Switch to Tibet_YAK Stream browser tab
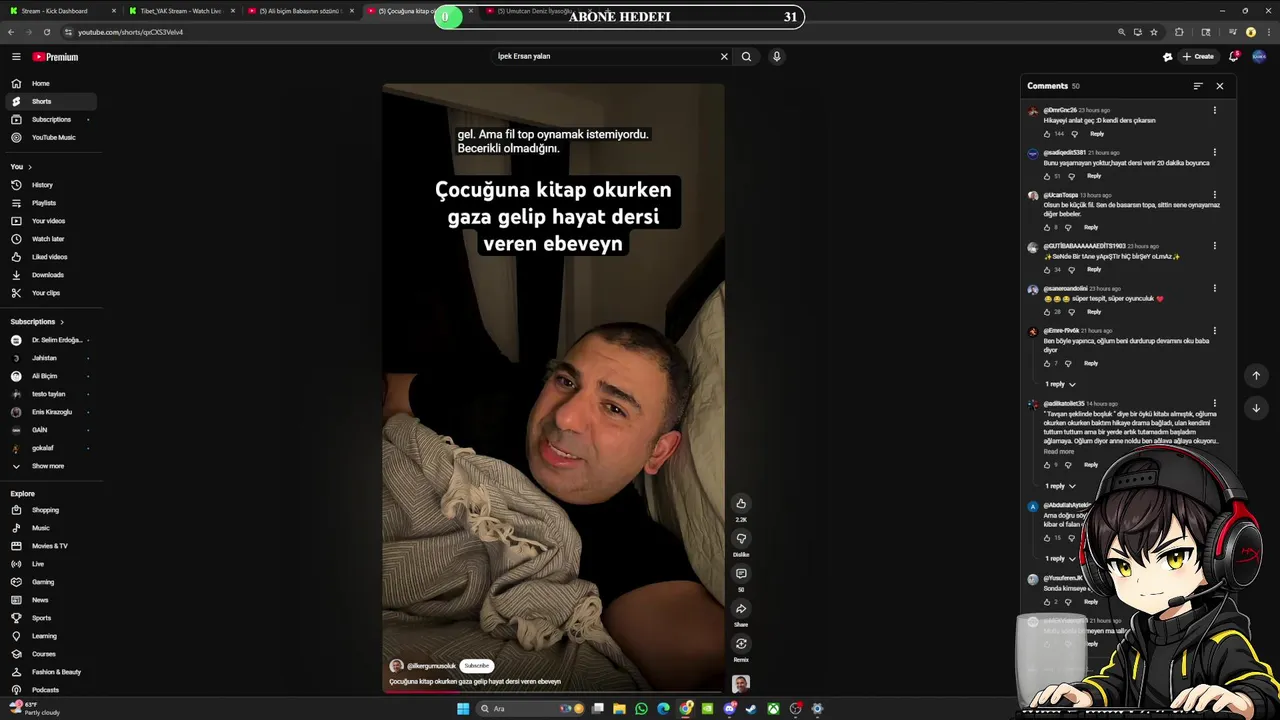This screenshot has width=1280, height=720. click(x=180, y=11)
